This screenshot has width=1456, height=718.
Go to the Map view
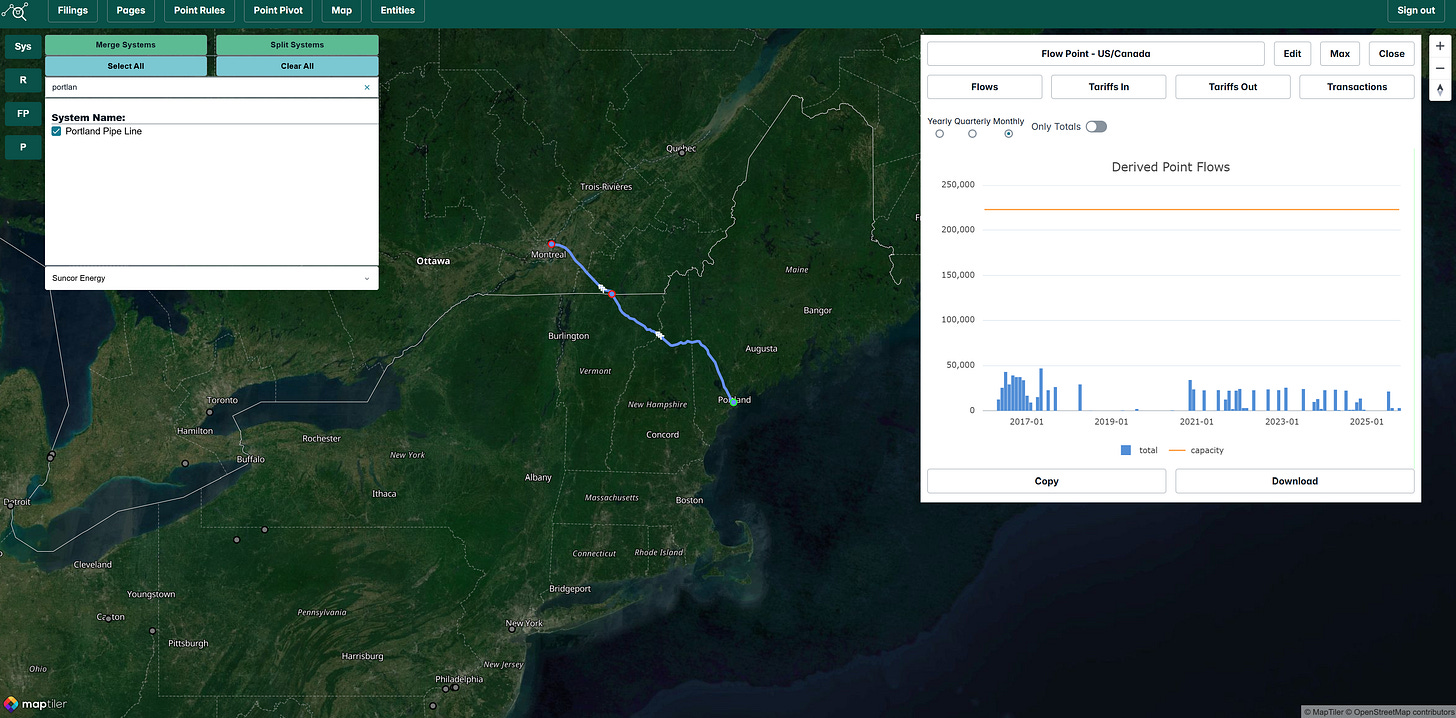[342, 11]
